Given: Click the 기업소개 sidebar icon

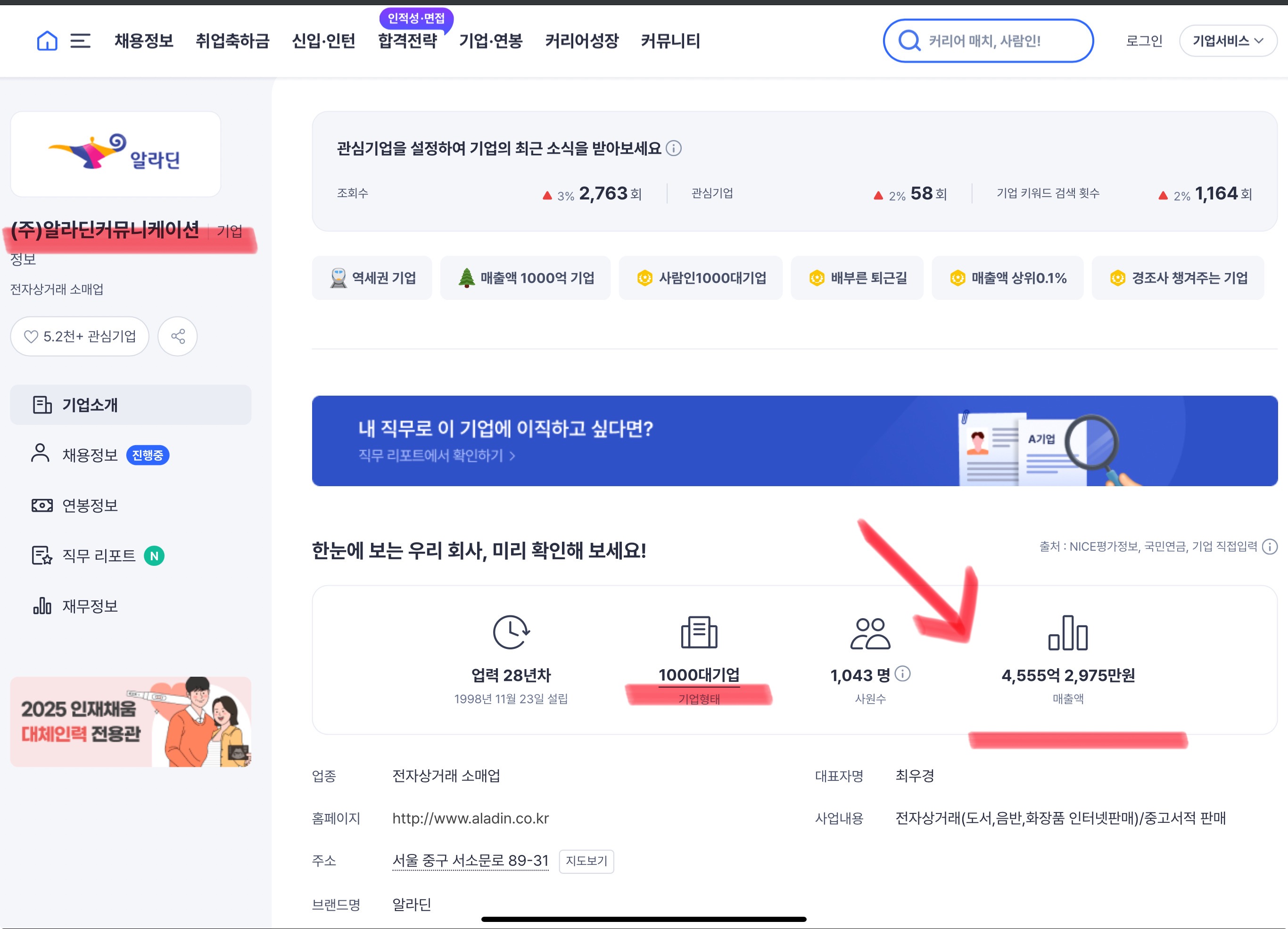Looking at the screenshot, I should (x=42, y=405).
